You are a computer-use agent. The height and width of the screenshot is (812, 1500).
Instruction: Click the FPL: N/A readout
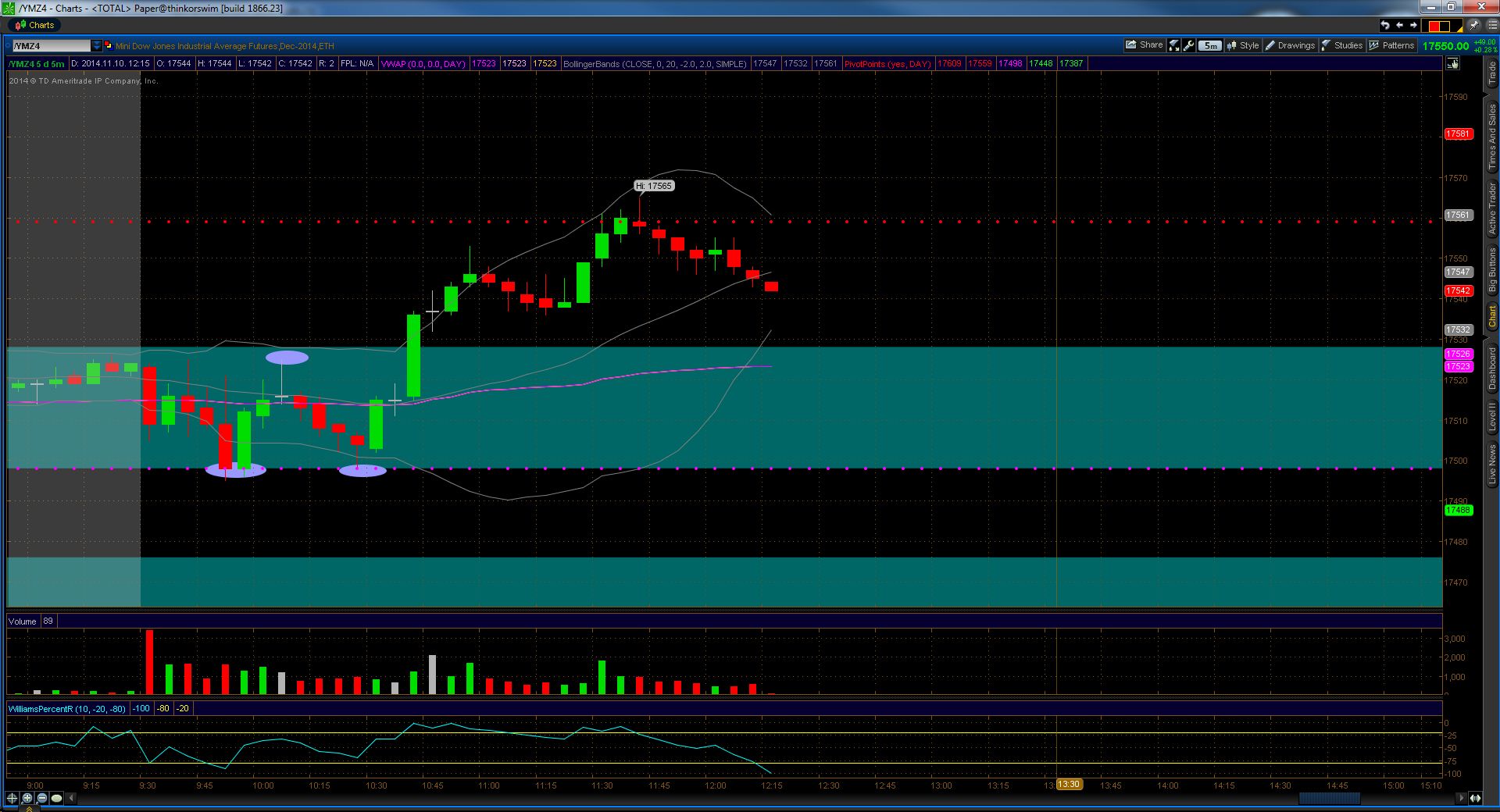pos(357,63)
